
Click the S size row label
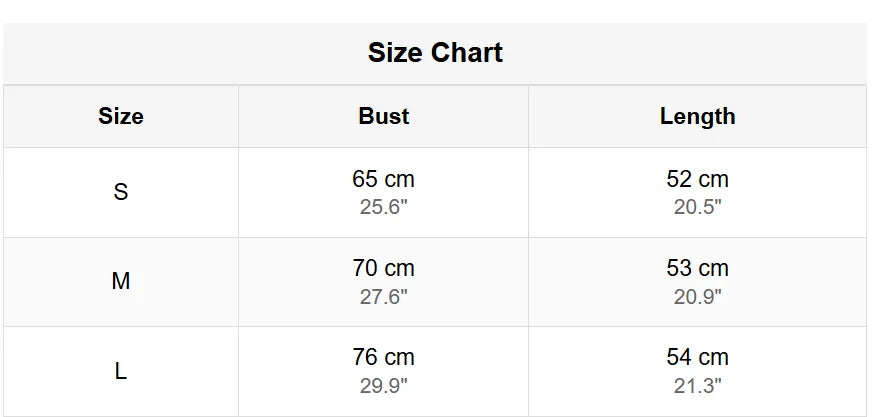[x=121, y=192]
